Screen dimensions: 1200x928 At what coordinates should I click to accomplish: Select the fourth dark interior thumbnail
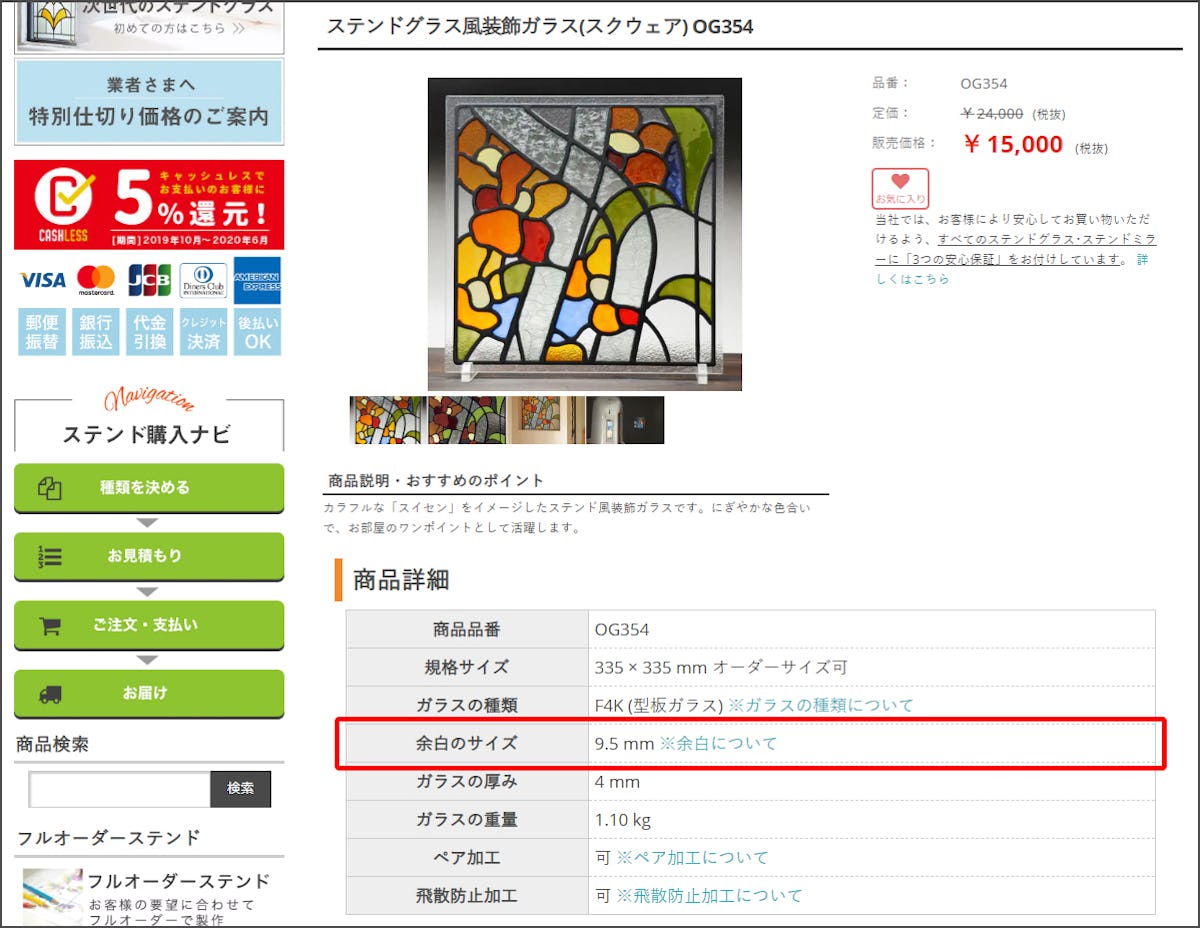[625, 420]
